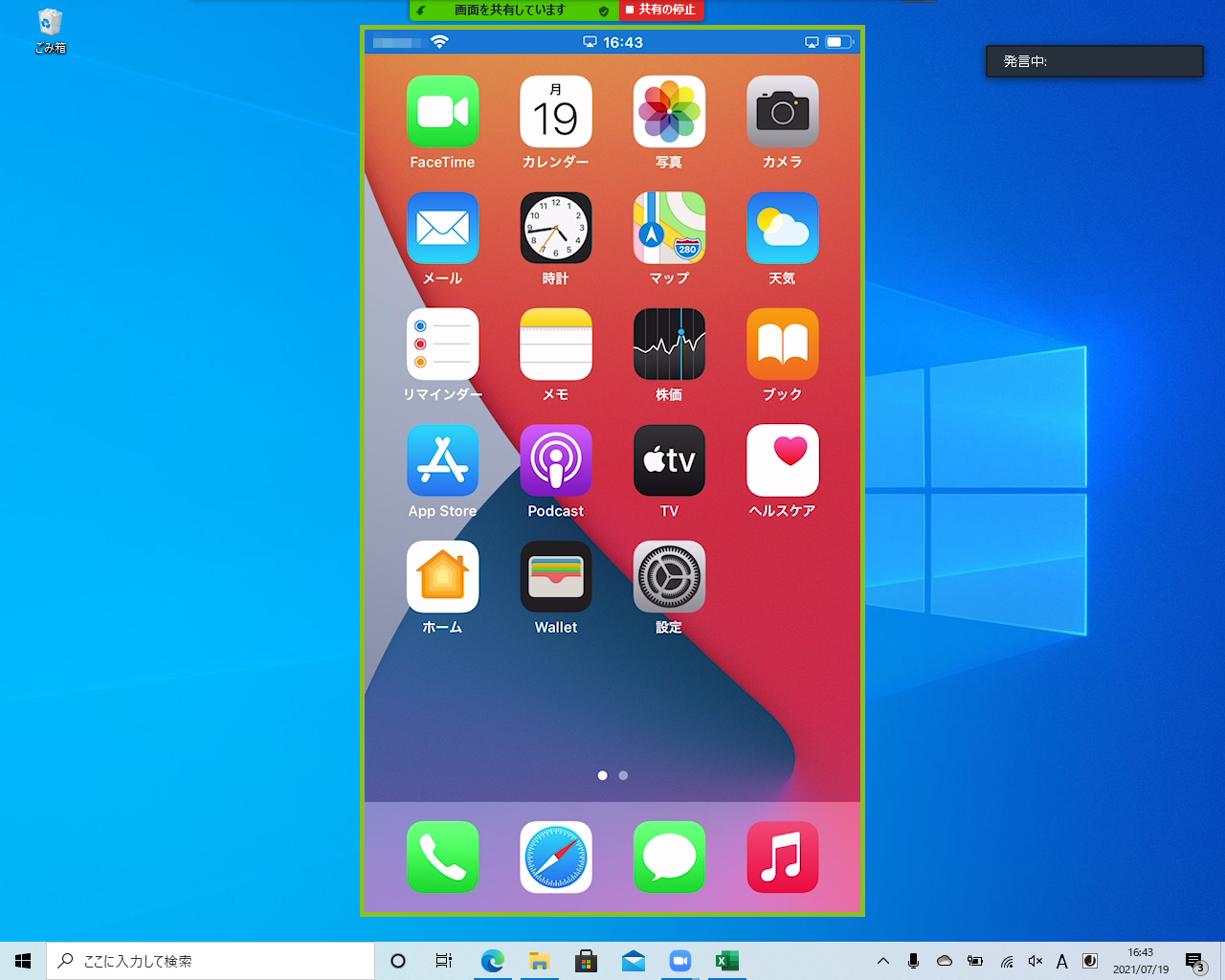This screenshot has height=980, width=1225.
Task: Switch to the second home screen page dot
Action: coord(623,775)
